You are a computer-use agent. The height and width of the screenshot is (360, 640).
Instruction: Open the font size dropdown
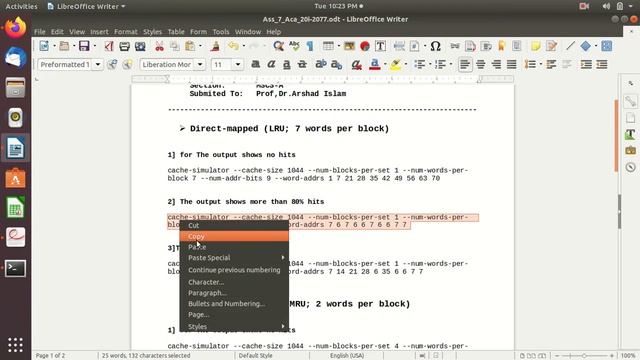click(x=238, y=64)
